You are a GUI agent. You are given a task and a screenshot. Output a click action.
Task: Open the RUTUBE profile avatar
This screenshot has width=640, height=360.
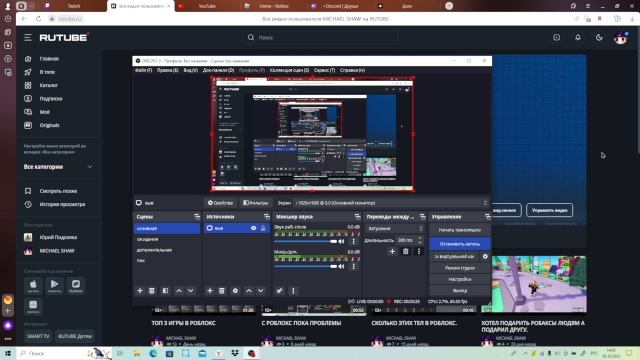point(620,38)
